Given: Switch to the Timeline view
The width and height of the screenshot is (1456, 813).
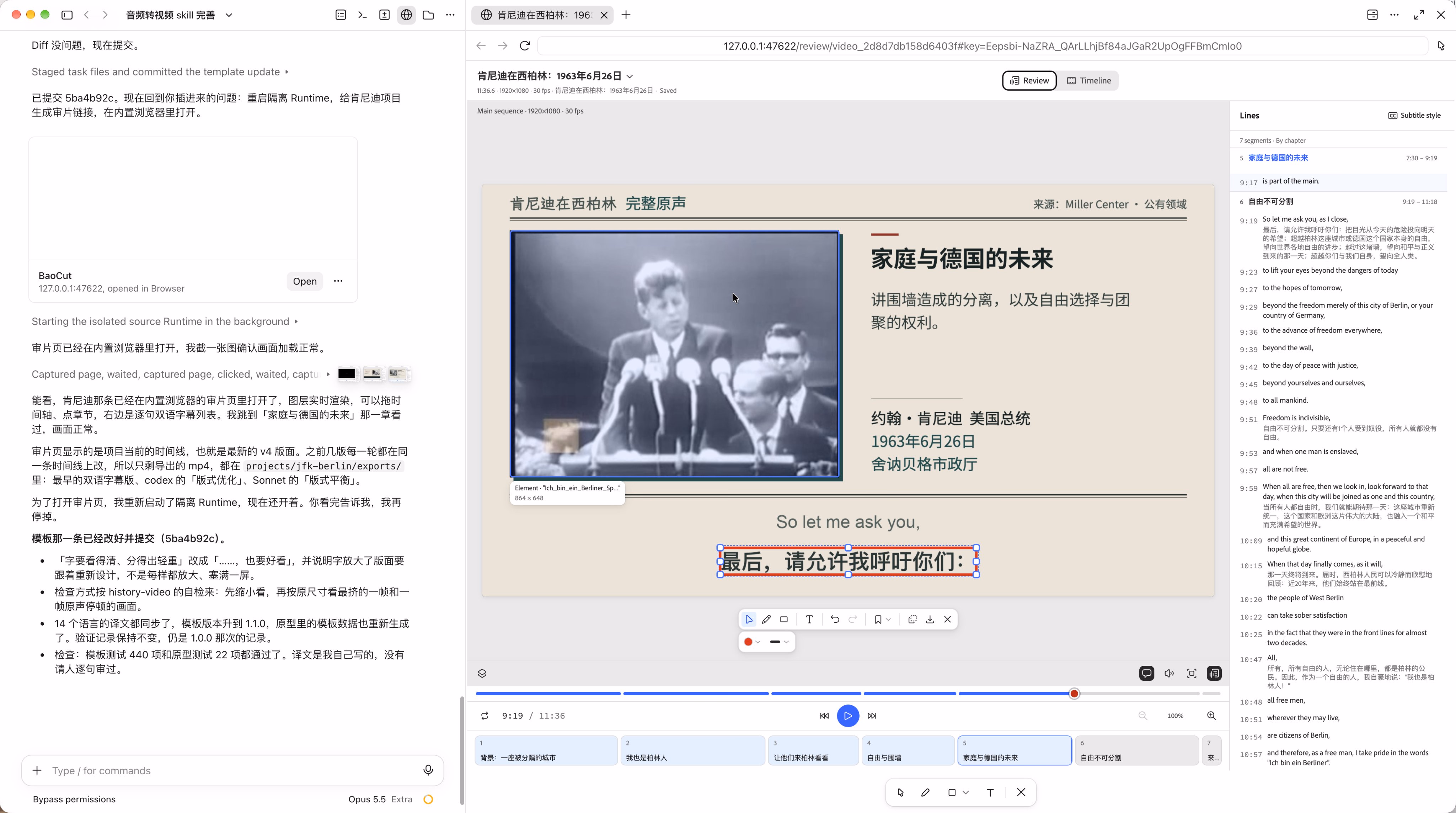Looking at the screenshot, I should click(x=1088, y=80).
